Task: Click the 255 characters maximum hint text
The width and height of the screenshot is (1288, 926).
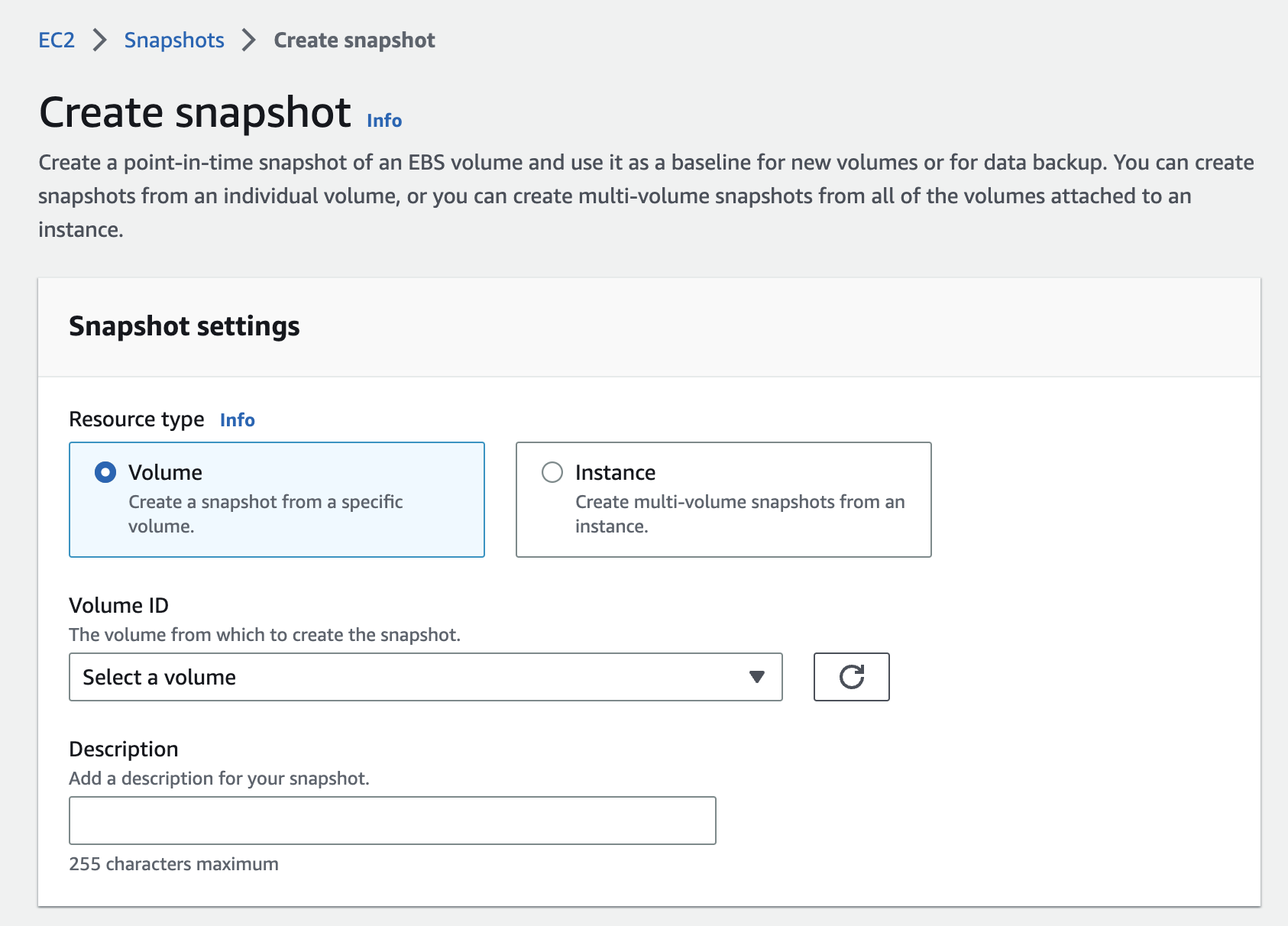Action: 173,864
